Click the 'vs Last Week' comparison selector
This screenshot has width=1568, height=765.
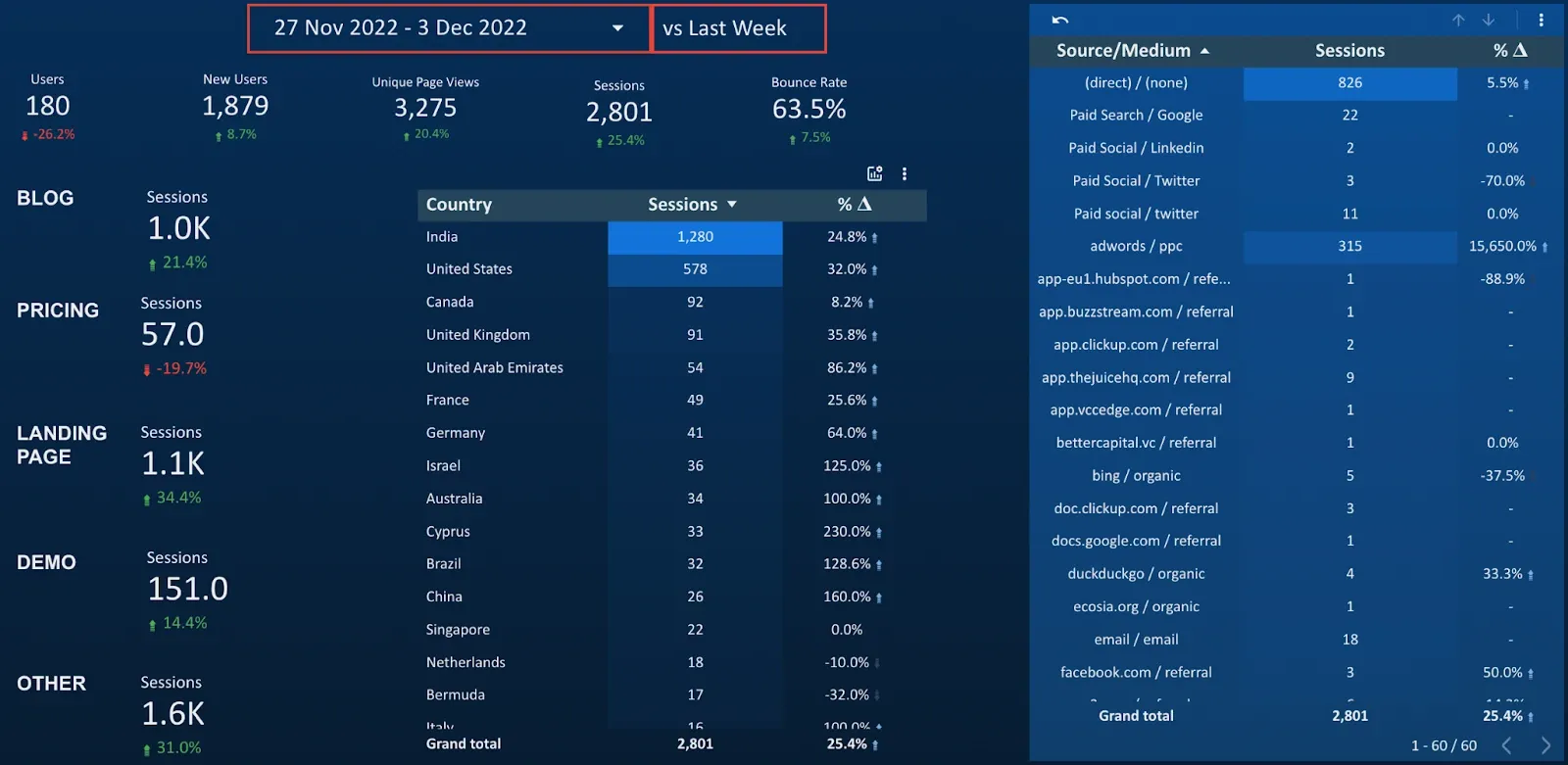pos(739,28)
